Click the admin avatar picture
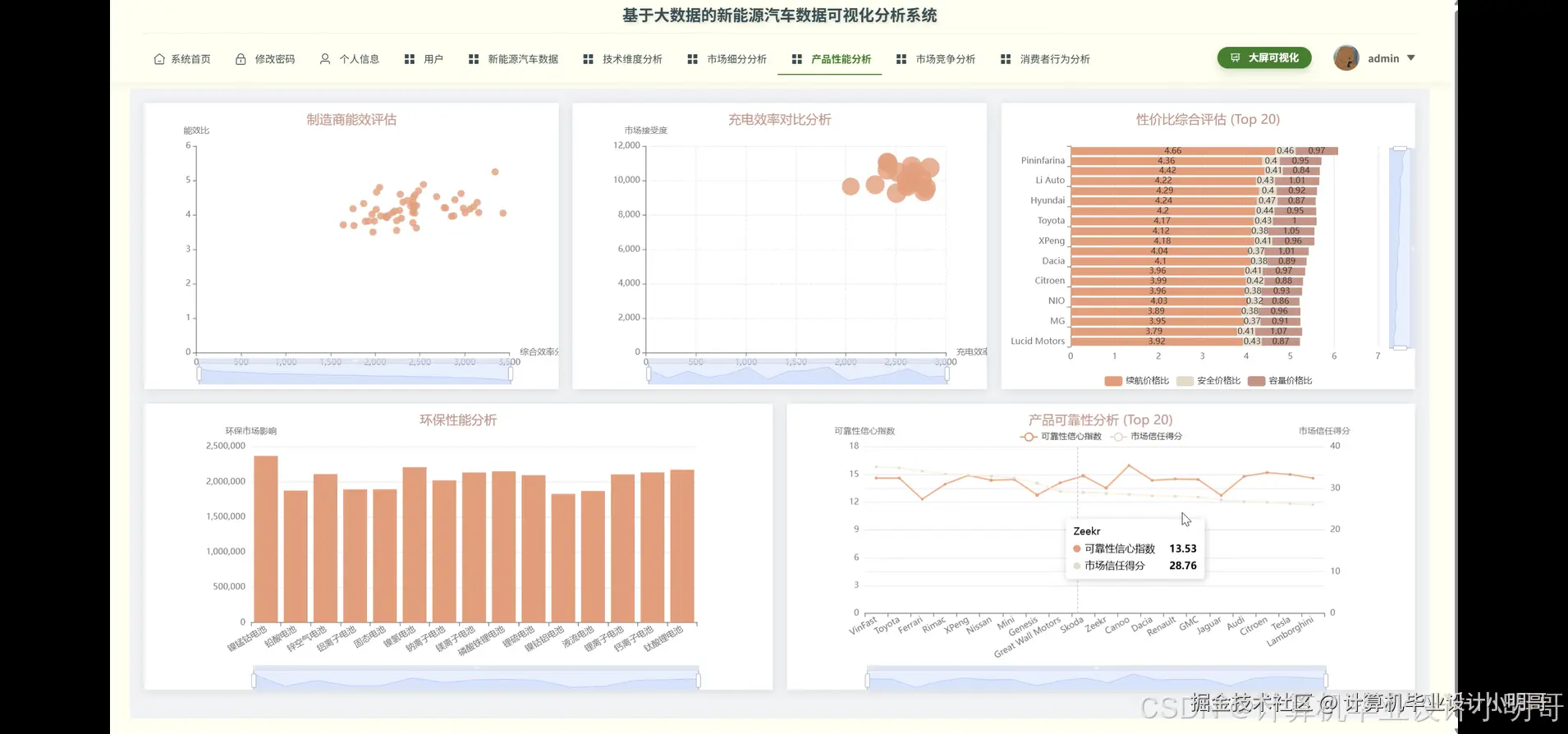This screenshot has width=1568, height=734. (1346, 57)
